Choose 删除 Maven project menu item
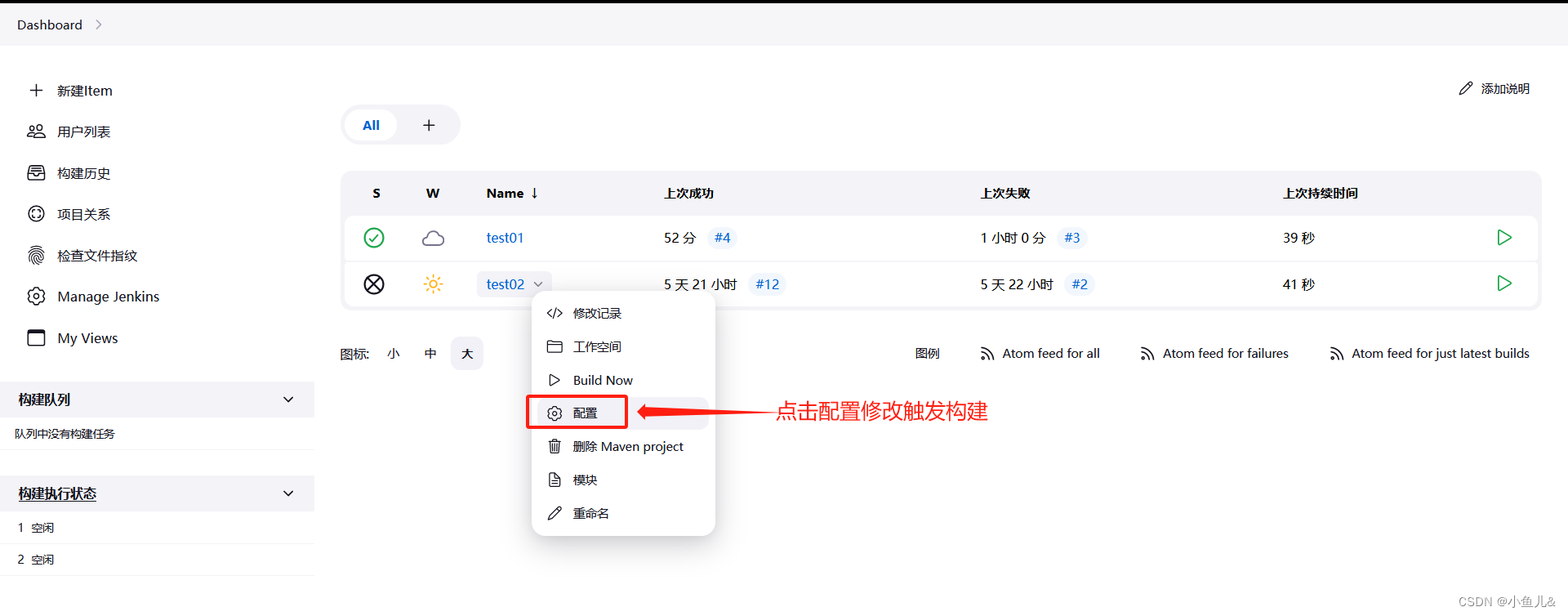 point(623,446)
